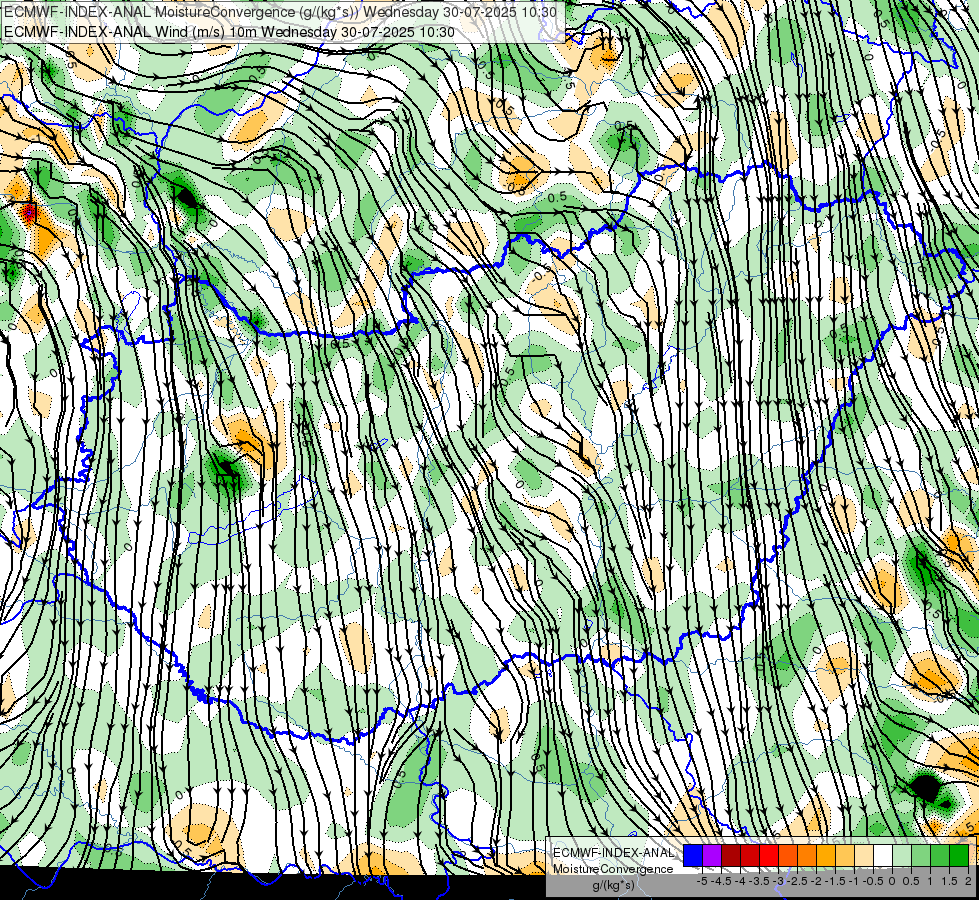Click the 0 tick label on the legend
The image size is (979, 900).
pyautogui.click(x=892, y=881)
